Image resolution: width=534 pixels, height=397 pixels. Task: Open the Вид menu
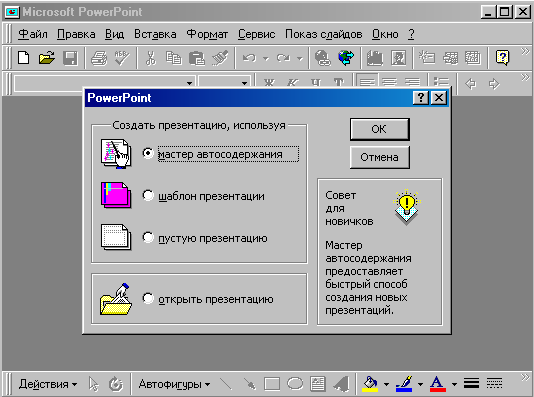114,34
